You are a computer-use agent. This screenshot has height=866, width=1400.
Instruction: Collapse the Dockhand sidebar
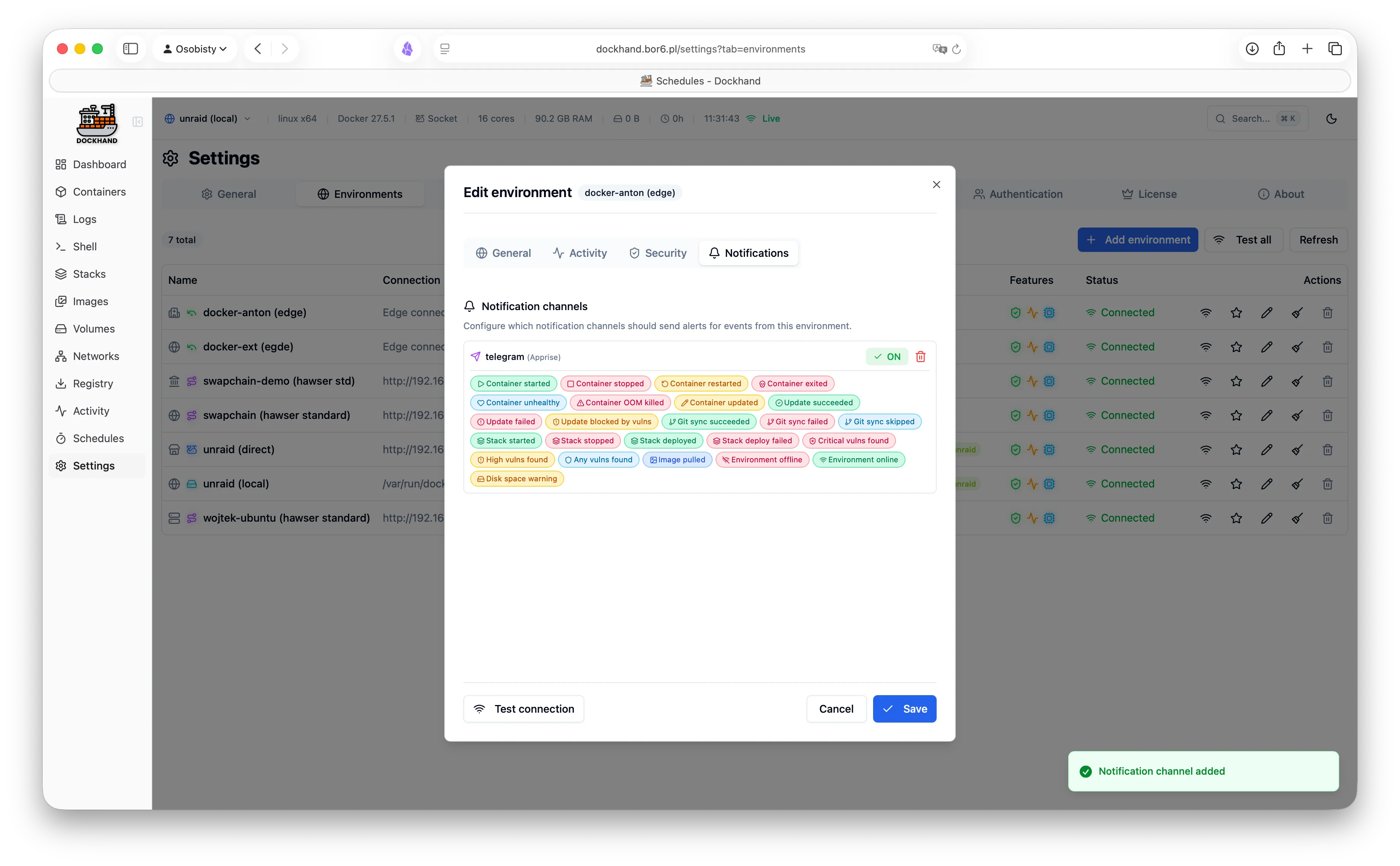point(137,122)
